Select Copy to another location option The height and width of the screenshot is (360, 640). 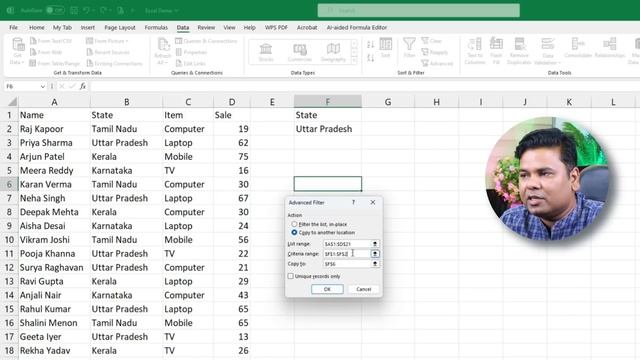294,232
